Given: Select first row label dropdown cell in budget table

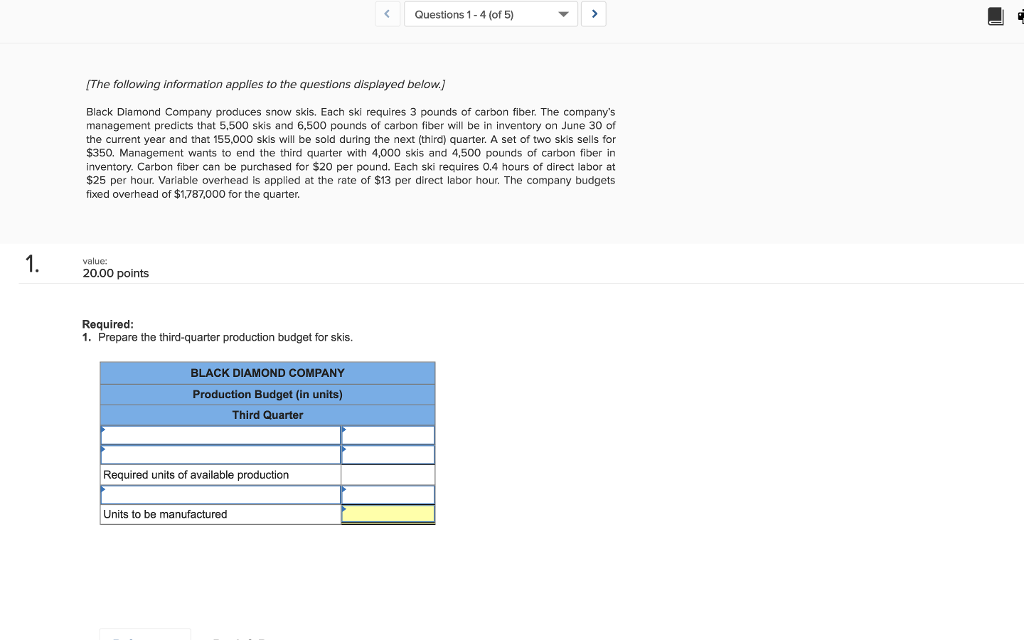Looking at the screenshot, I should point(221,435).
